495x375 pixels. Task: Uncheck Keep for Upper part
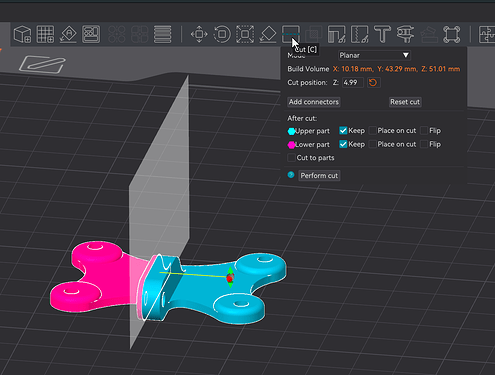[343, 130]
